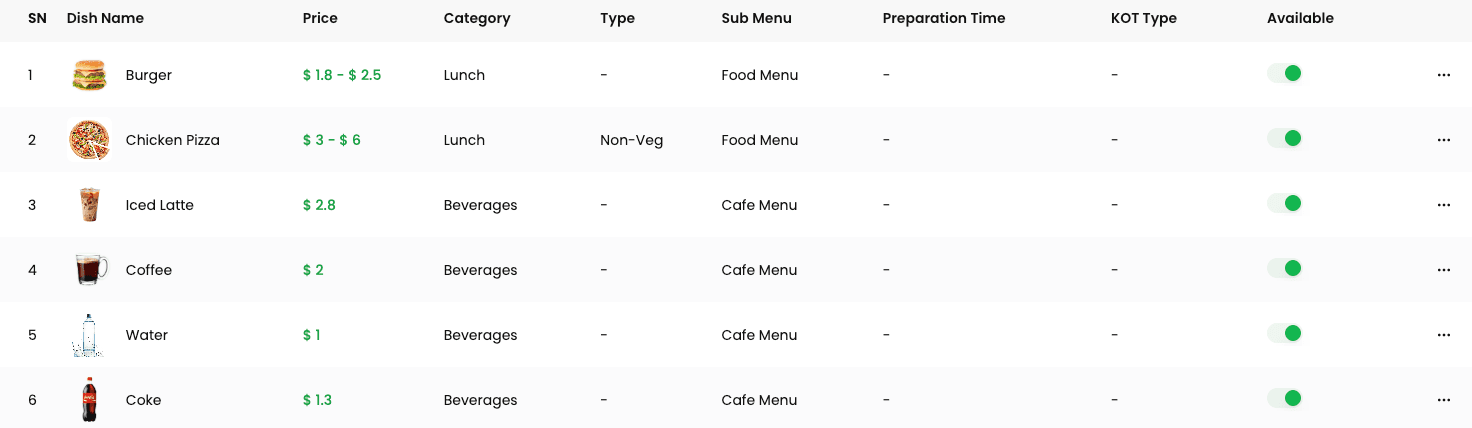This screenshot has height=428, width=1472.
Task: Open the three-dot menu for Coffee
Action: (x=1443, y=270)
